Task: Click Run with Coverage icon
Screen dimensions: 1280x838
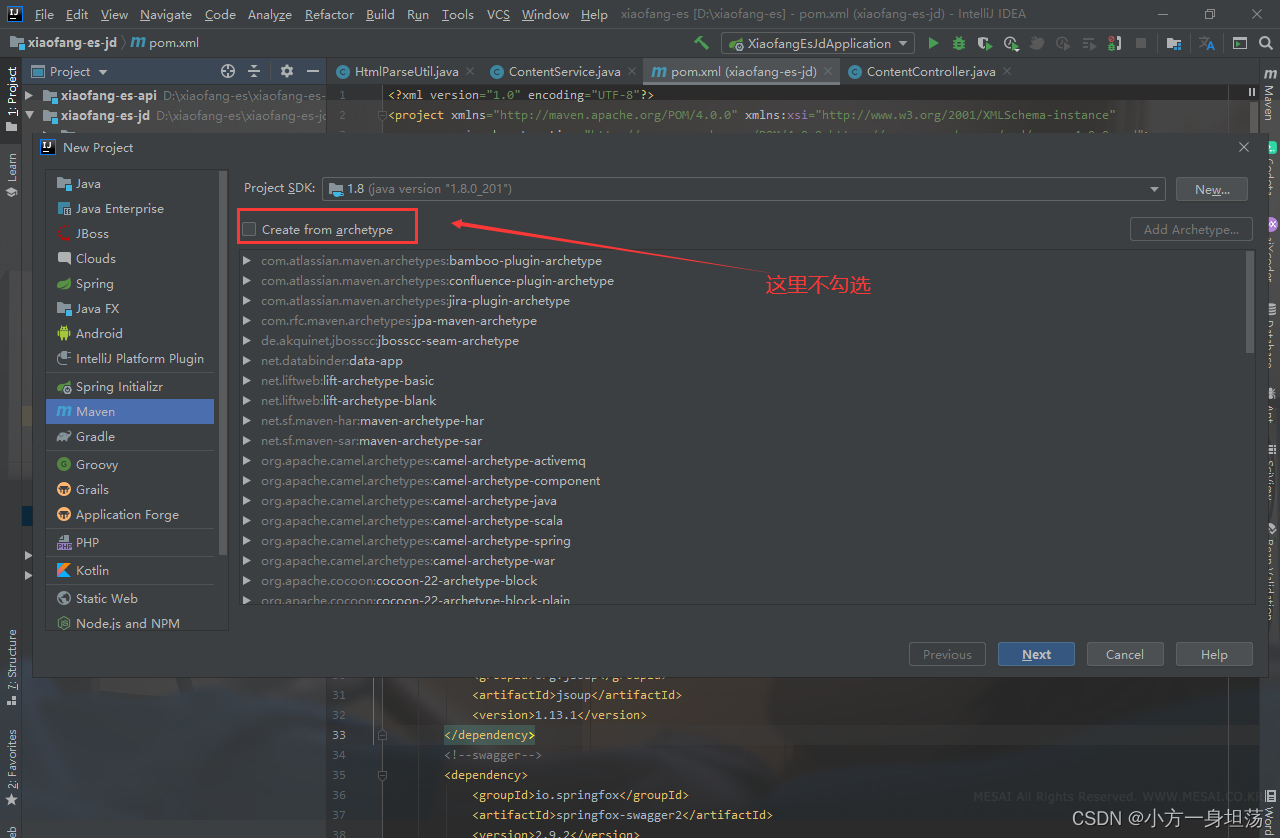Action: point(985,43)
